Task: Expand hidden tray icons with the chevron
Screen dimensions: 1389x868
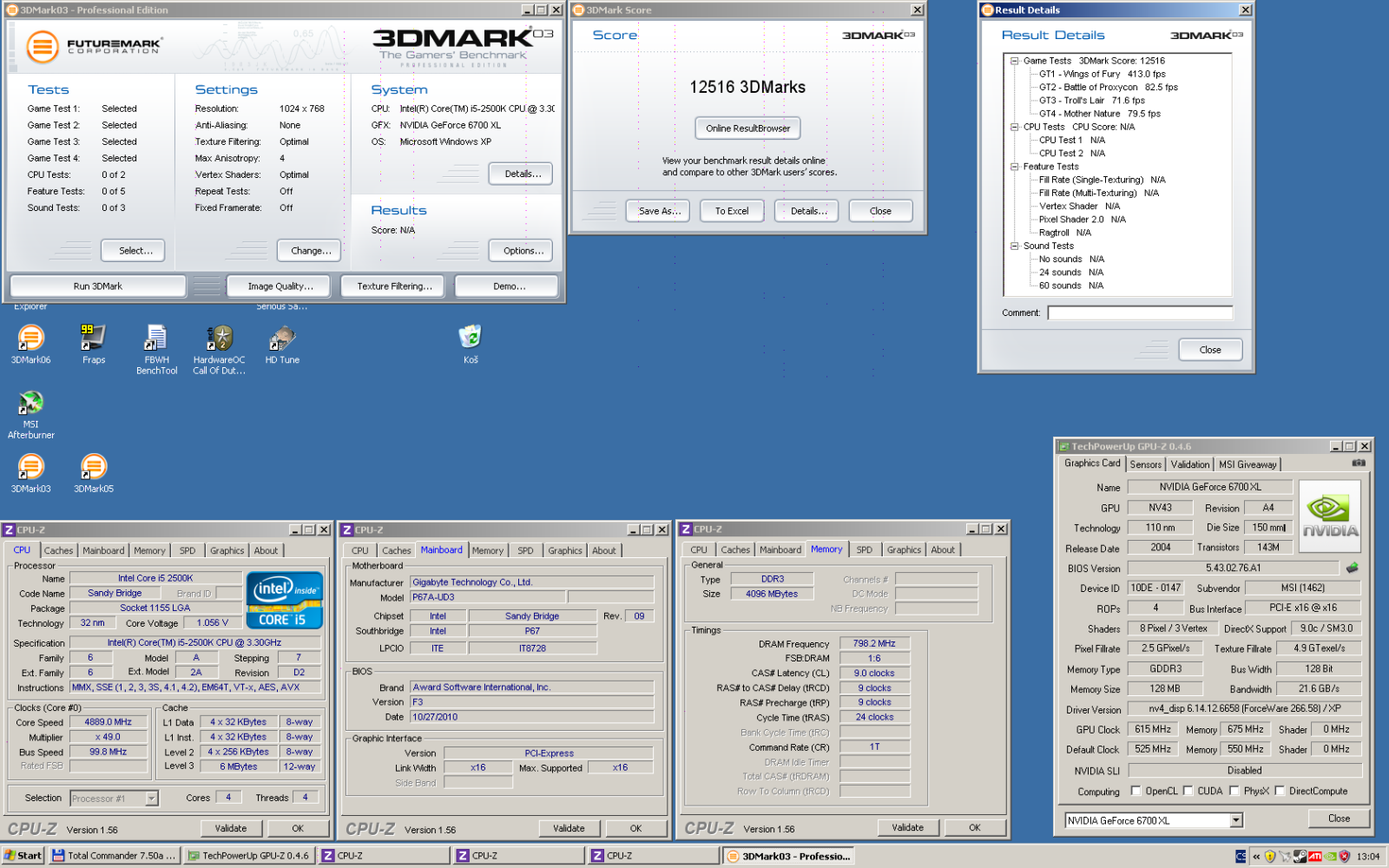Action: [x=1255, y=856]
